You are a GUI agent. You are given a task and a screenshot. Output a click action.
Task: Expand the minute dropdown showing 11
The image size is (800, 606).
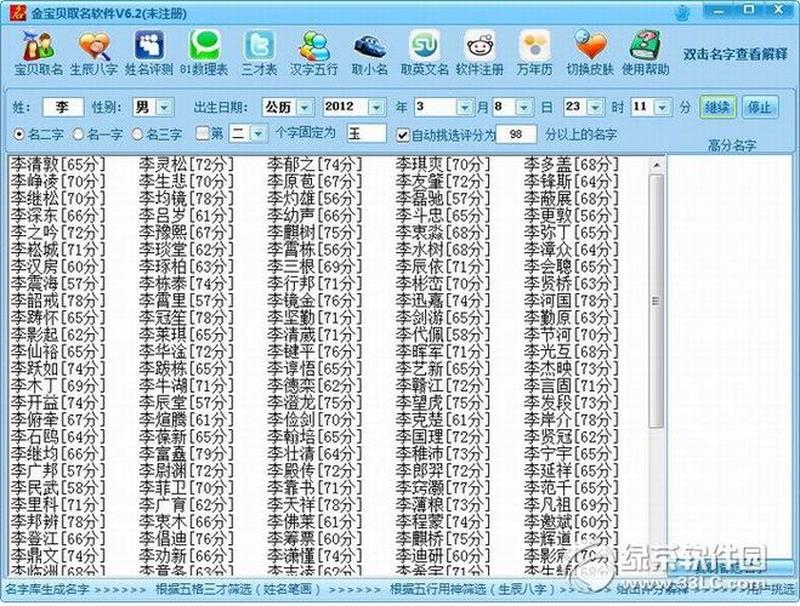click(662, 108)
